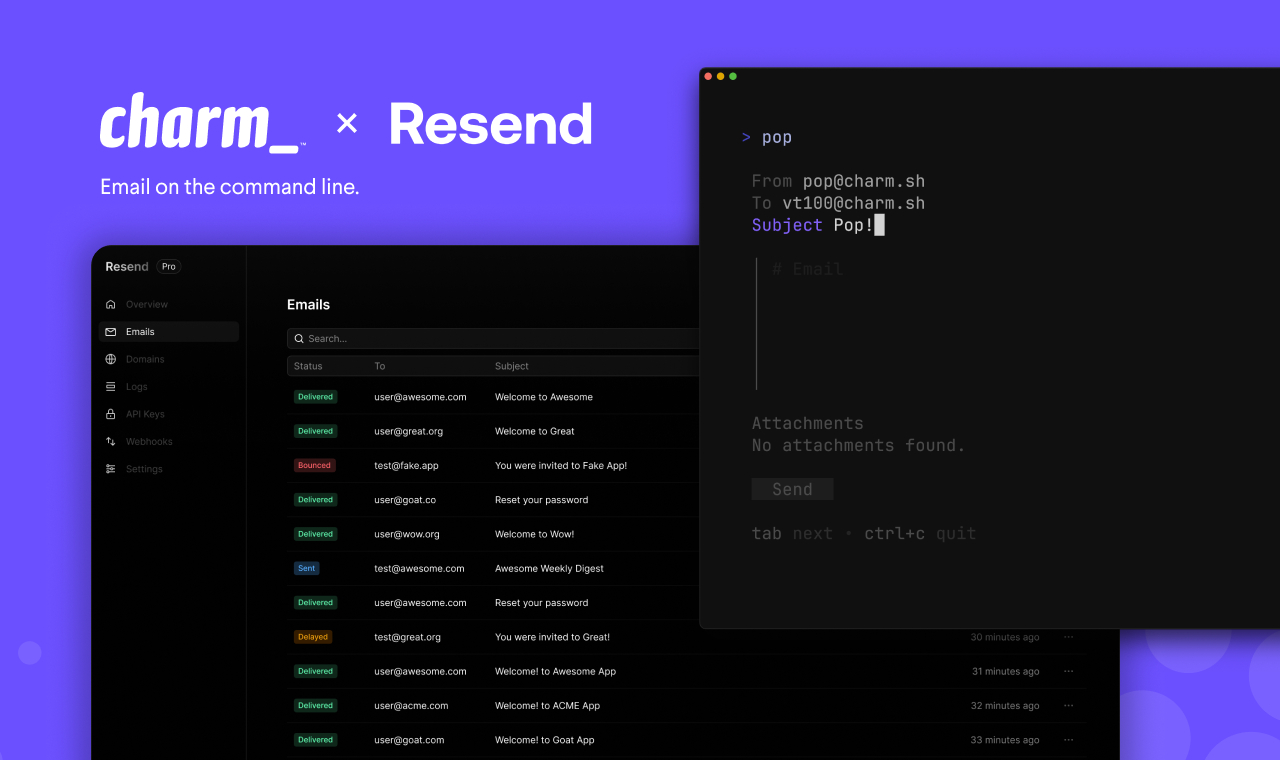Image resolution: width=1280 pixels, height=760 pixels.
Task: Open more options for 31 minutes ago row
Action: point(1068,671)
